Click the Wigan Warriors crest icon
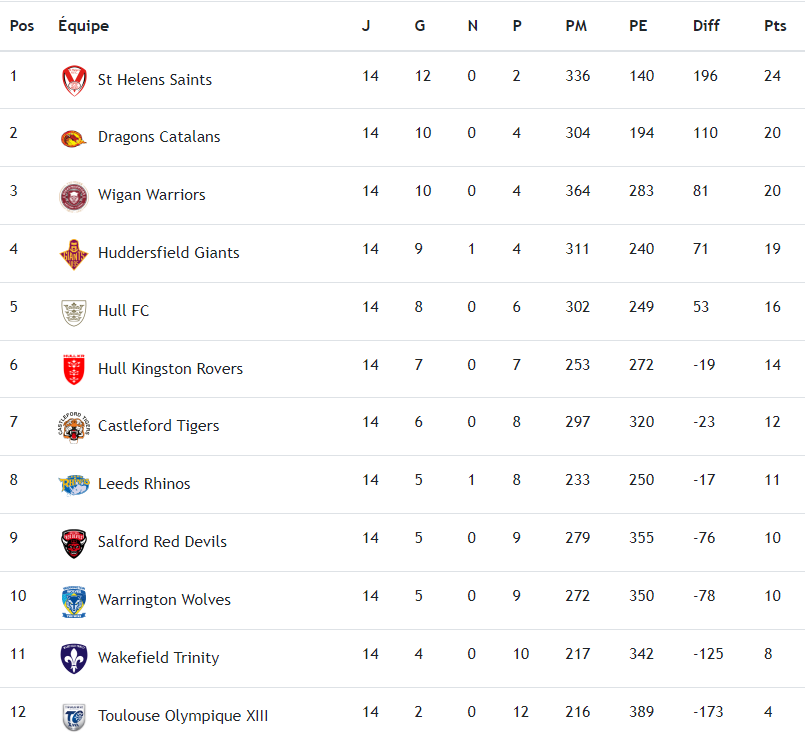 73,196
